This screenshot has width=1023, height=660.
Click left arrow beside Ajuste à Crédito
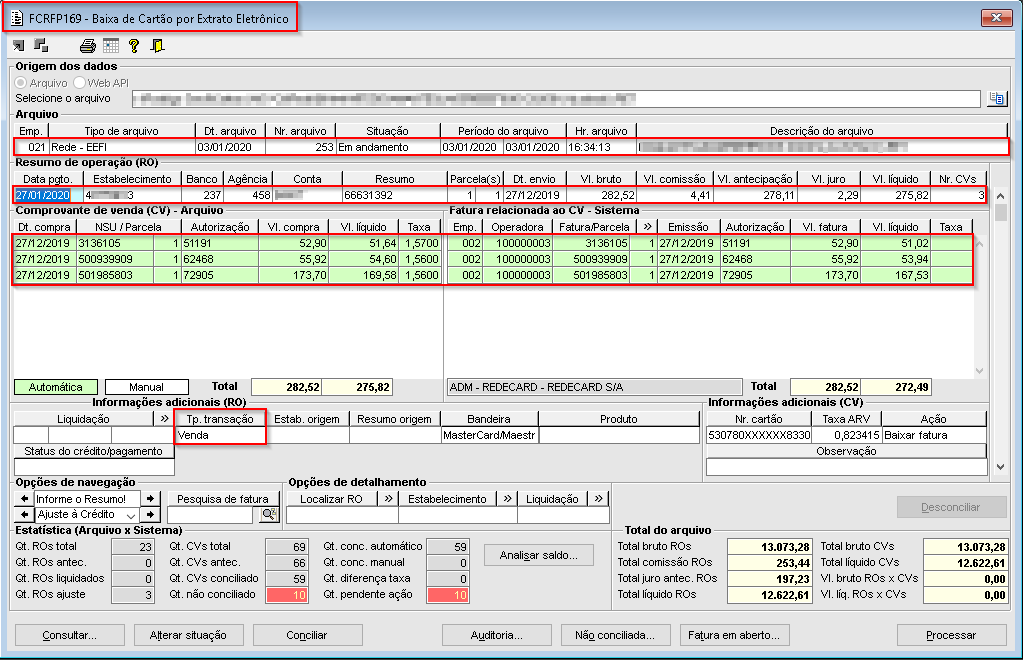point(25,515)
